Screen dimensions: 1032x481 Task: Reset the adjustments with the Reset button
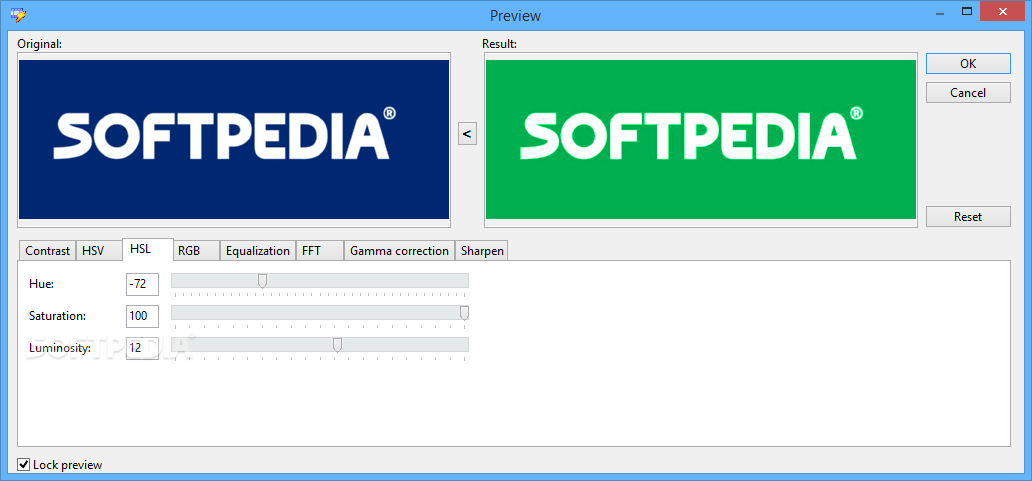968,216
